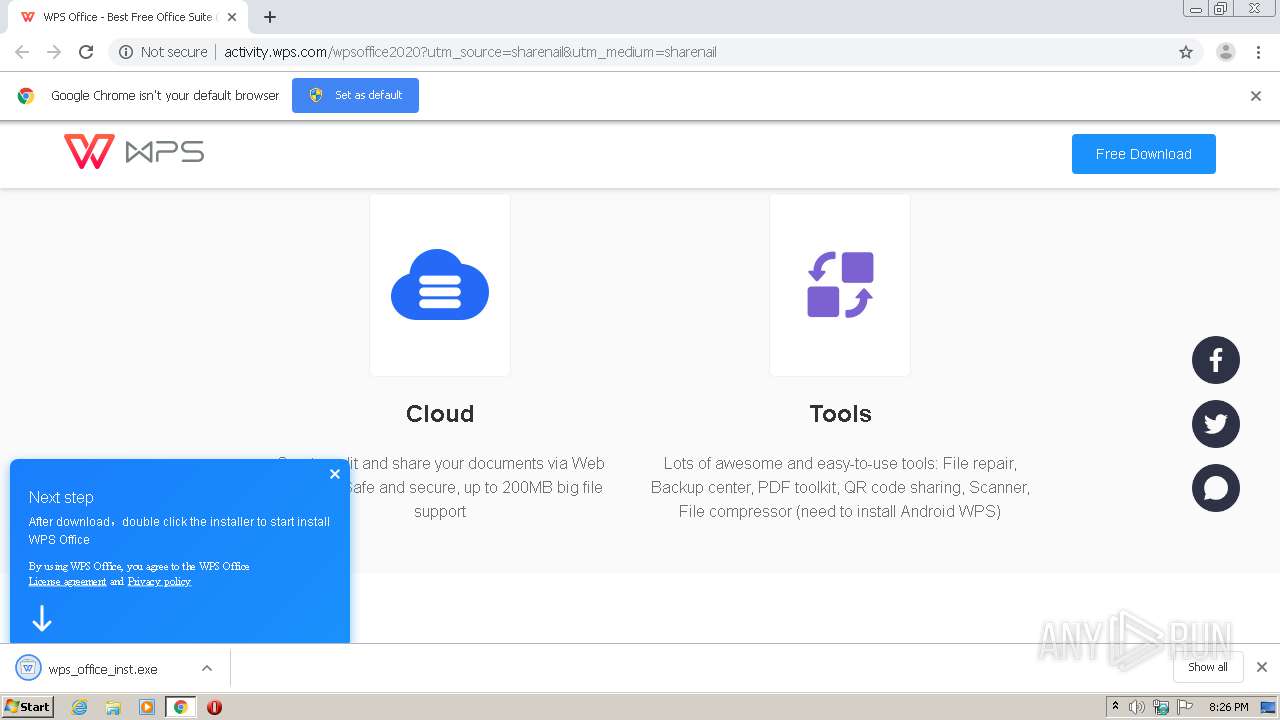Open the network tray icon
Screen dimensions: 1280x720
[1161, 707]
